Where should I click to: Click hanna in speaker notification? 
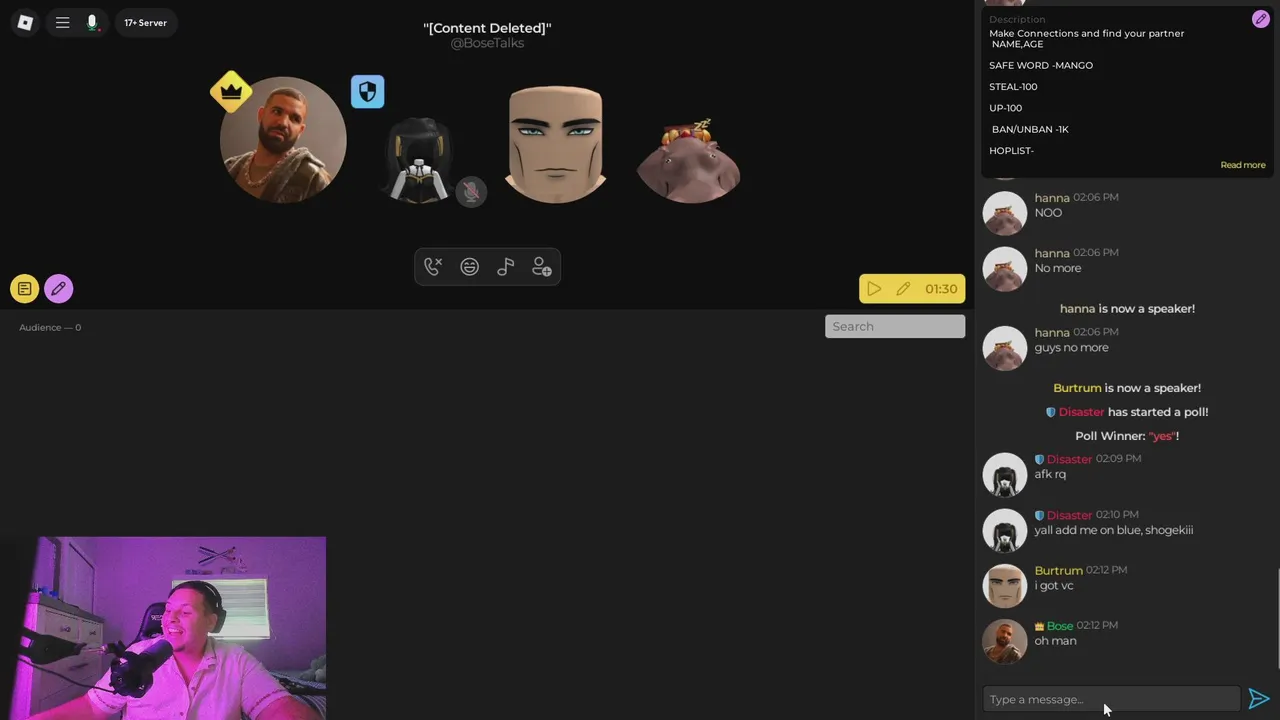point(1077,309)
